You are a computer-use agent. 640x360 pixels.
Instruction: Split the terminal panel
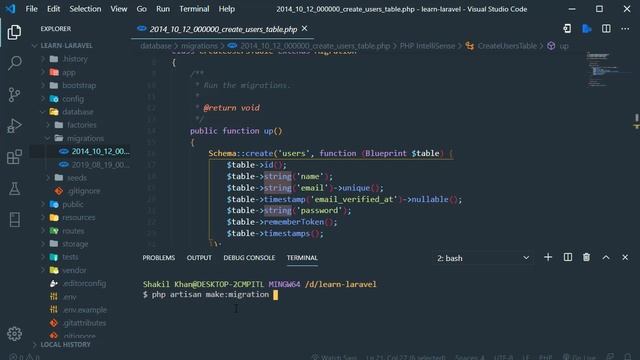tap(567, 257)
